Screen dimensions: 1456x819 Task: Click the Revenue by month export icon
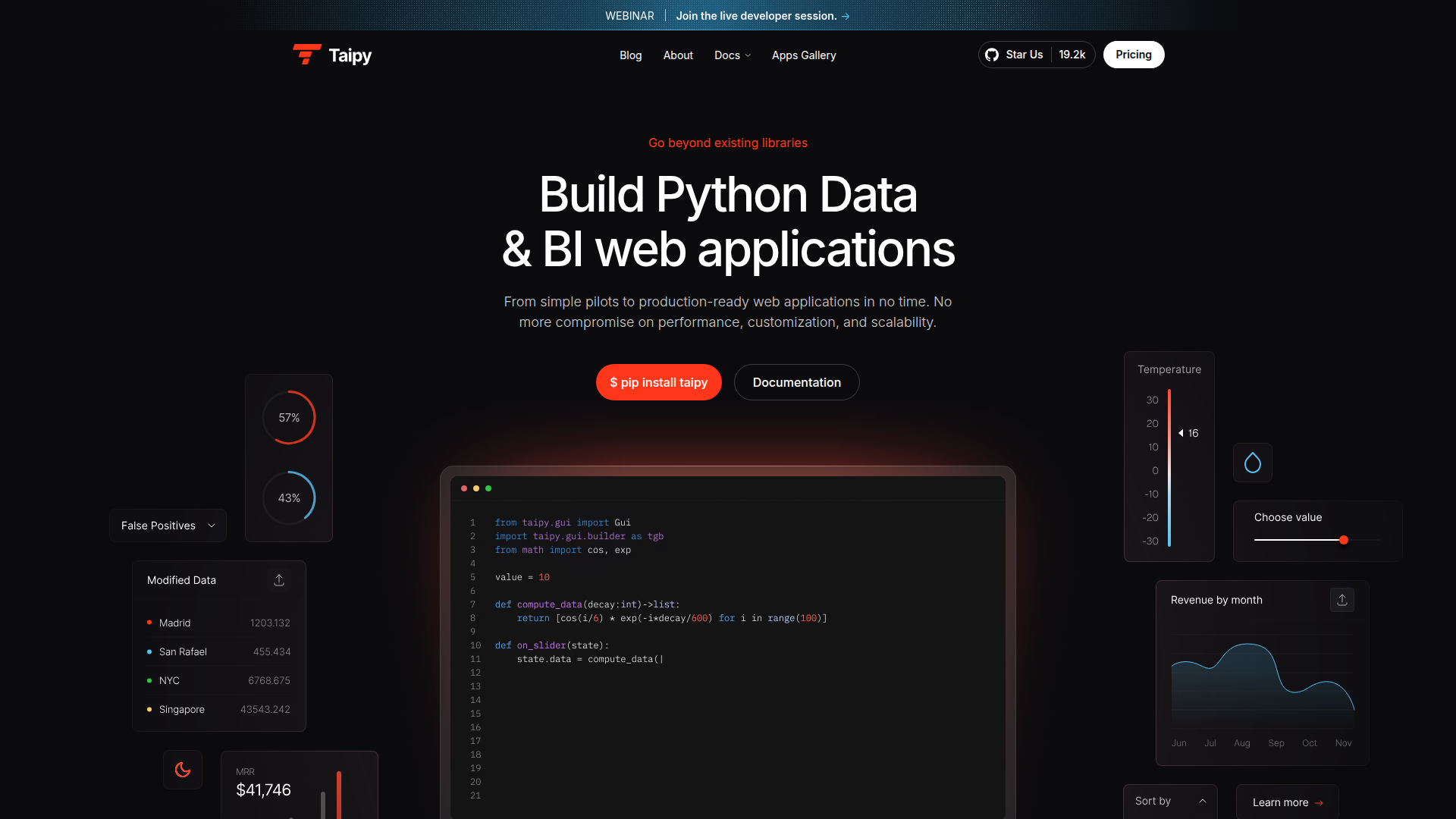tap(1342, 600)
